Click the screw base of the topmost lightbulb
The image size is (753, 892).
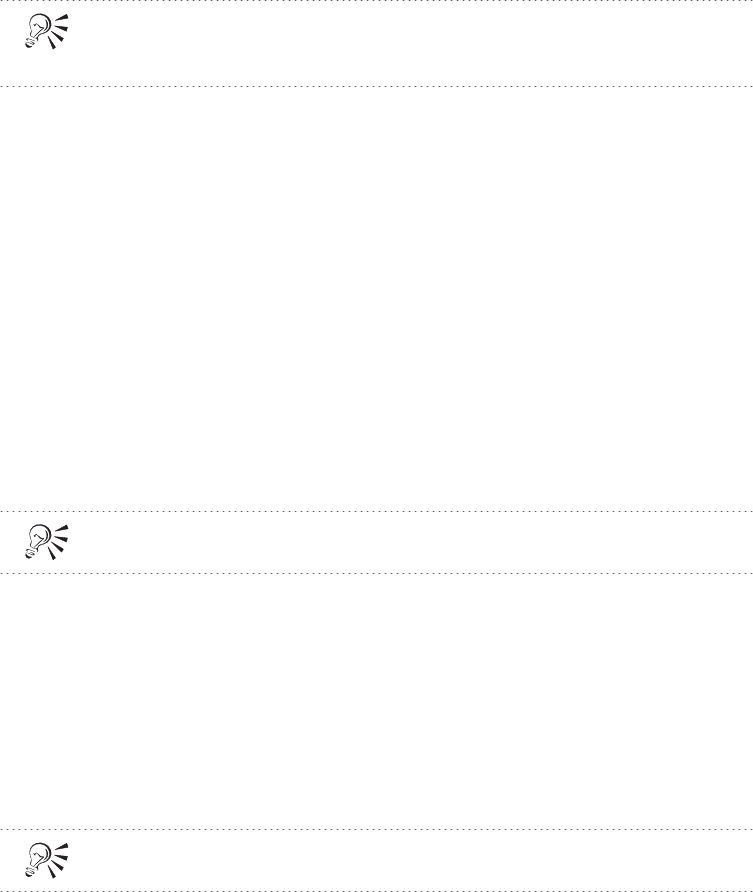pyautogui.click(x=29, y=43)
